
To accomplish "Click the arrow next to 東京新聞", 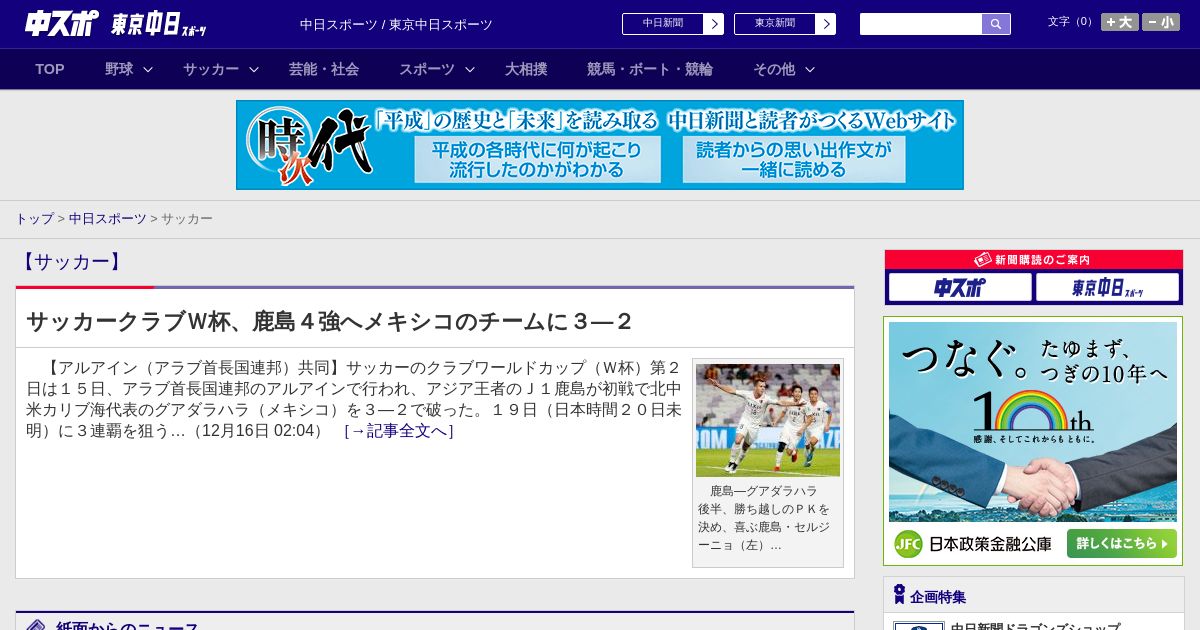I will 826,24.
